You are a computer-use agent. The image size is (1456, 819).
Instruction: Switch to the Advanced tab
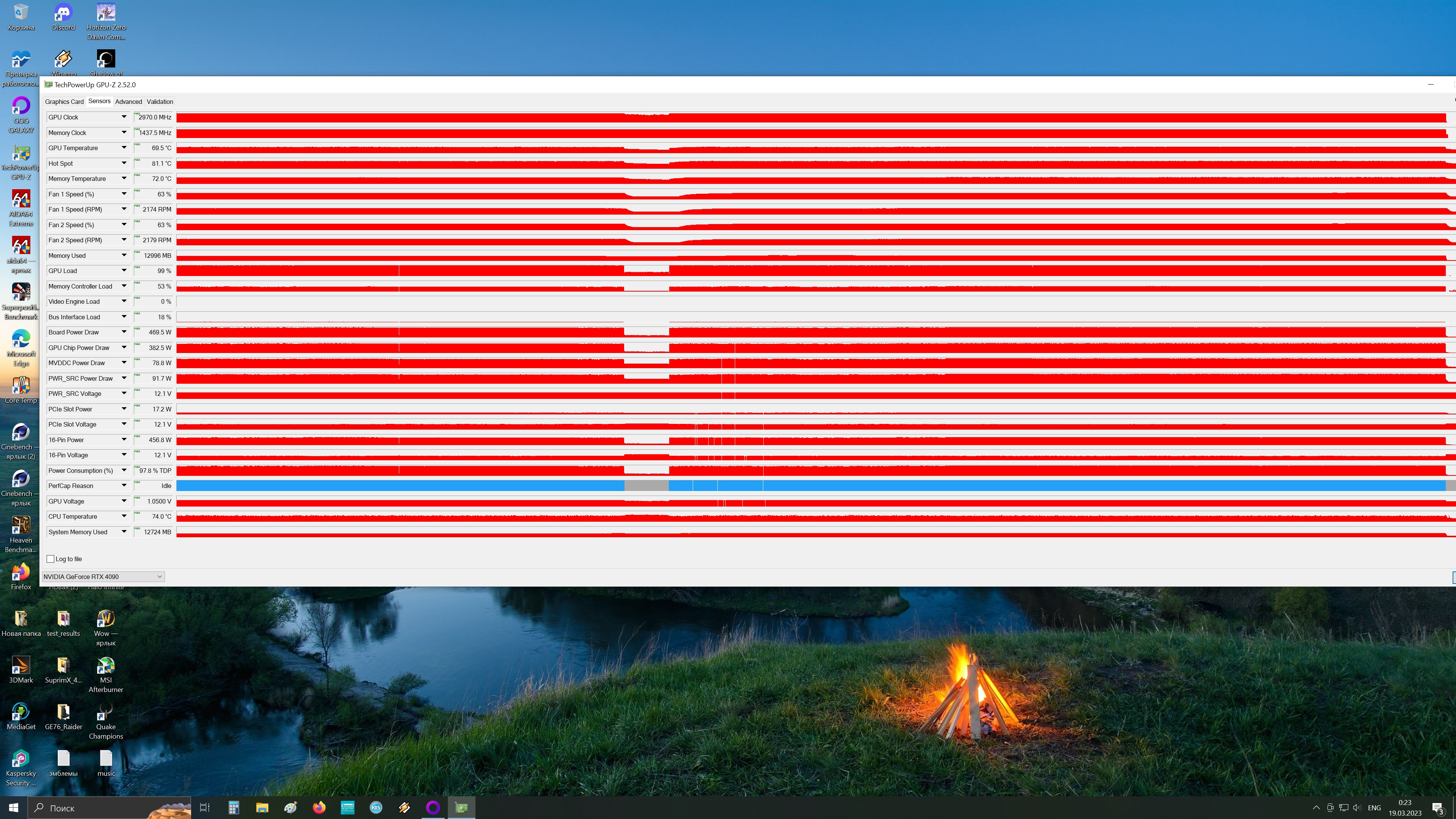point(128,102)
